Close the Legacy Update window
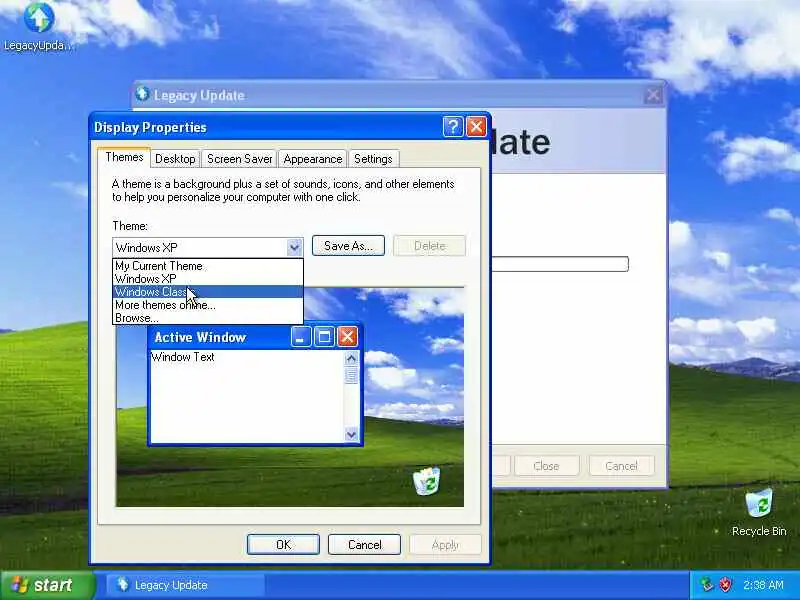The height and width of the screenshot is (600, 800). [x=653, y=95]
